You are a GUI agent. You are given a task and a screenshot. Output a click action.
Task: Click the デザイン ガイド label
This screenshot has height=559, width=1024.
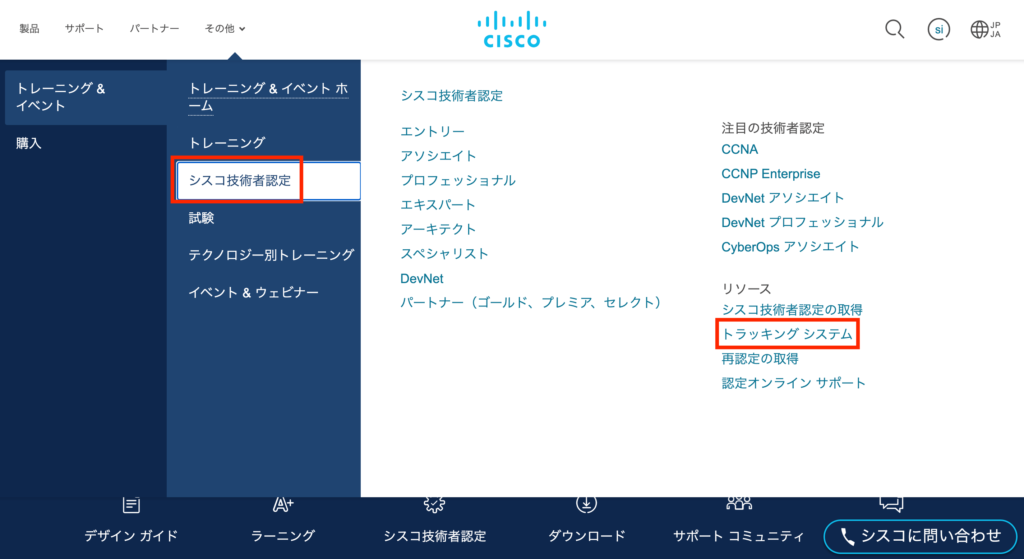click(131, 536)
